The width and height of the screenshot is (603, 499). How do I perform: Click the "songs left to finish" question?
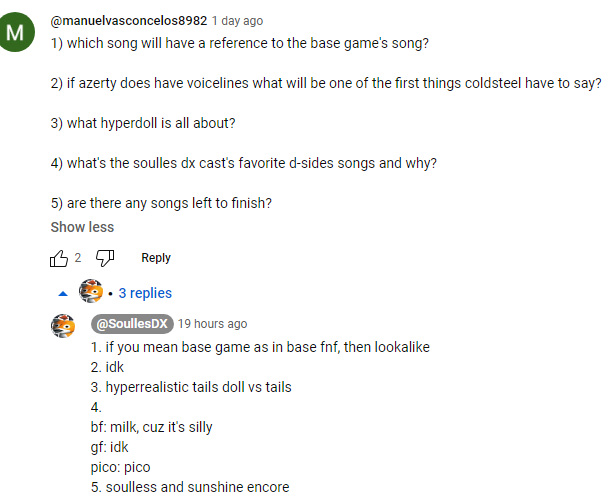point(161,203)
